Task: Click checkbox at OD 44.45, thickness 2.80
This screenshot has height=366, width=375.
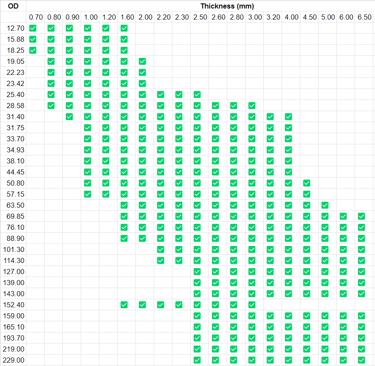Action: [234, 172]
